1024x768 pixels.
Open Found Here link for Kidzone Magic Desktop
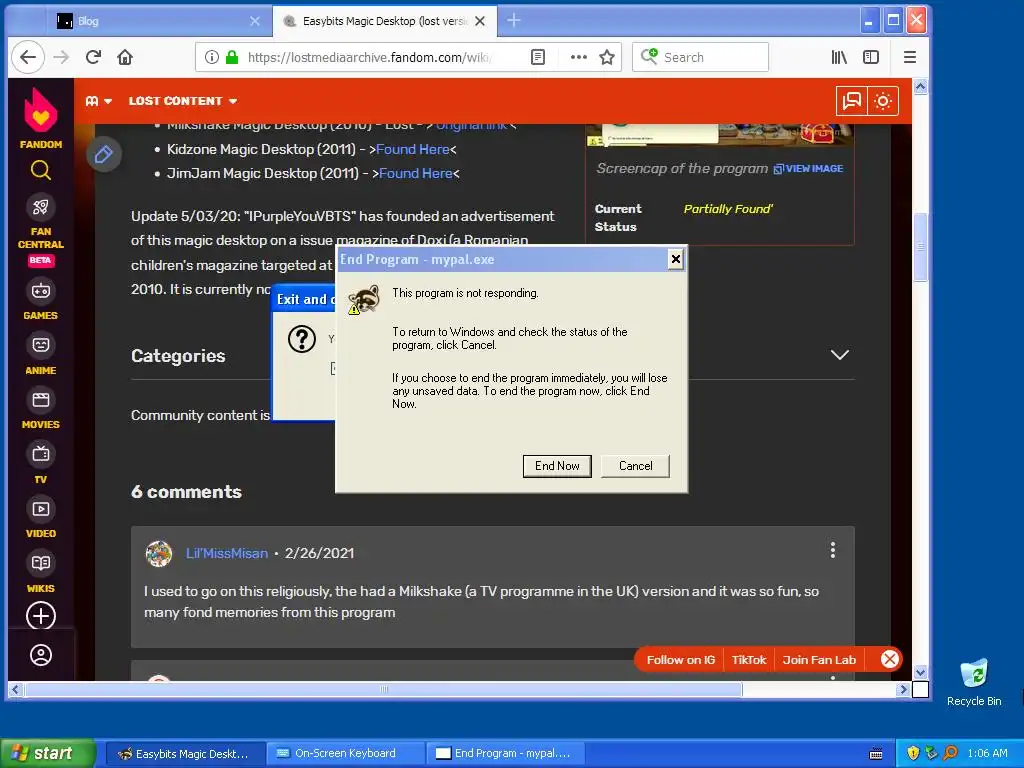[x=413, y=150]
